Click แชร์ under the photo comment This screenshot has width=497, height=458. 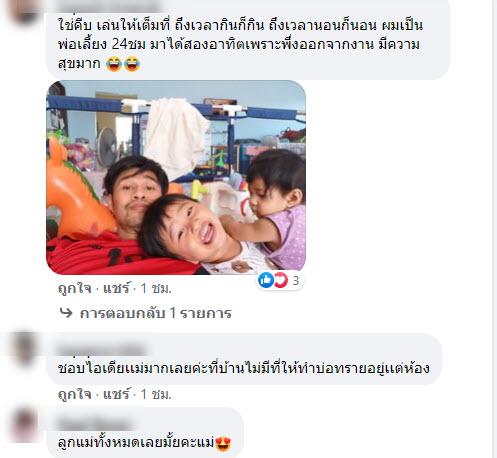(x=116, y=288)
